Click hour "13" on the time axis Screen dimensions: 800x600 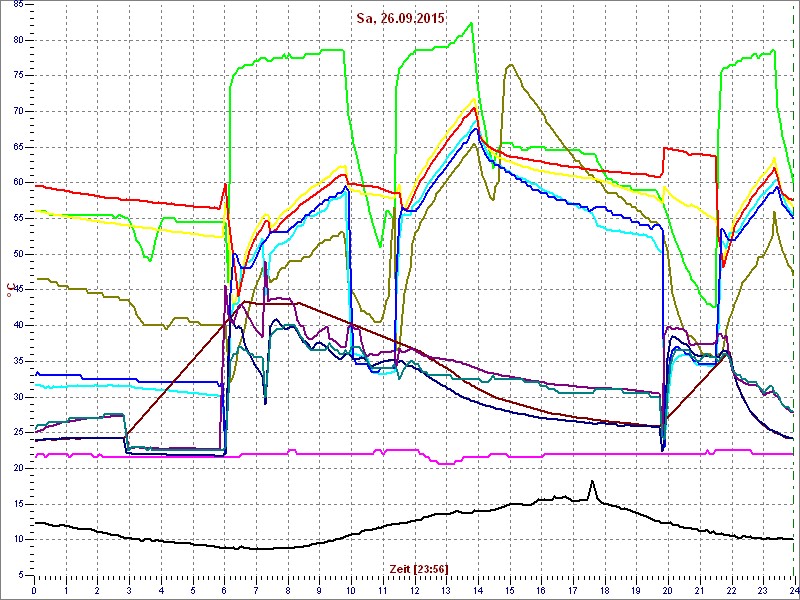point(445,590)
